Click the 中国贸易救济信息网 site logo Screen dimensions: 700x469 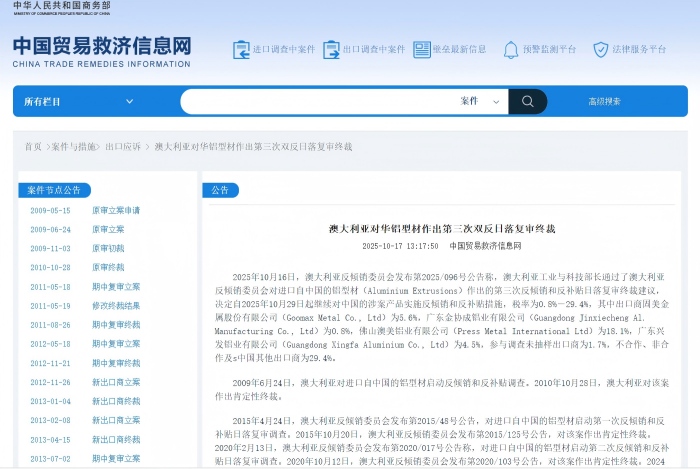(x=101, y=50)
